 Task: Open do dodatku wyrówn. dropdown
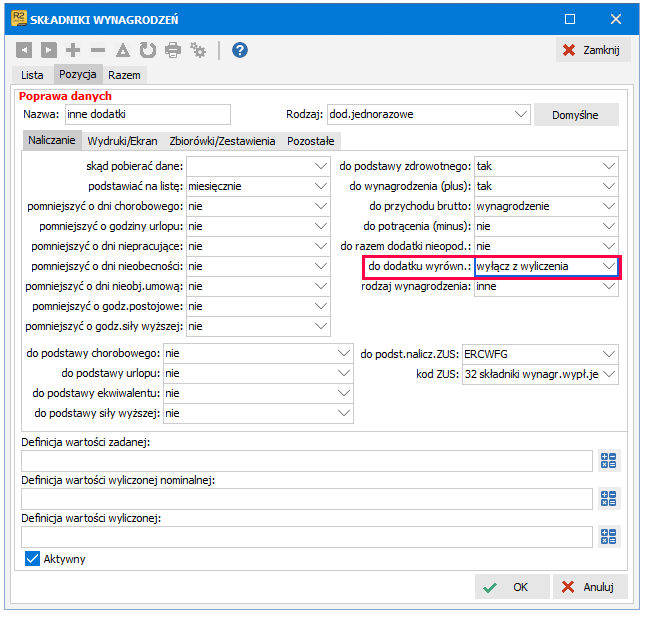pos(609,267)
